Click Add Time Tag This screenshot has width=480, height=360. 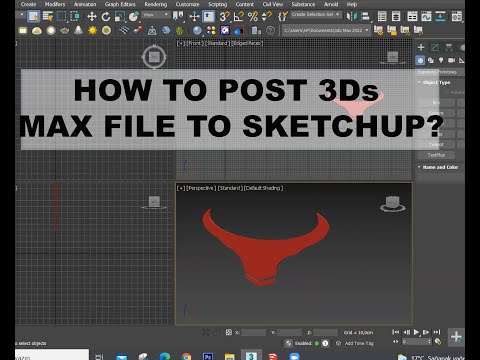point(359,343)
